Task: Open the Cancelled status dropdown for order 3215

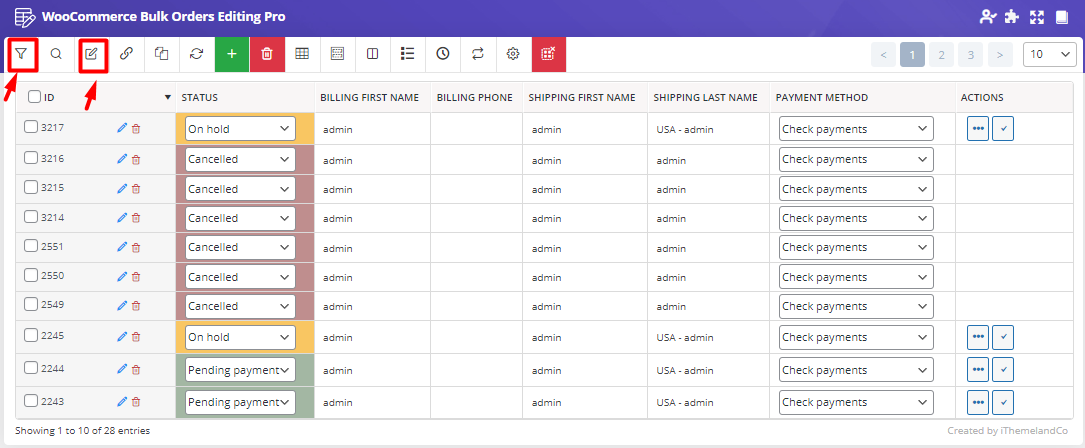Action: (x=240, y=189)
